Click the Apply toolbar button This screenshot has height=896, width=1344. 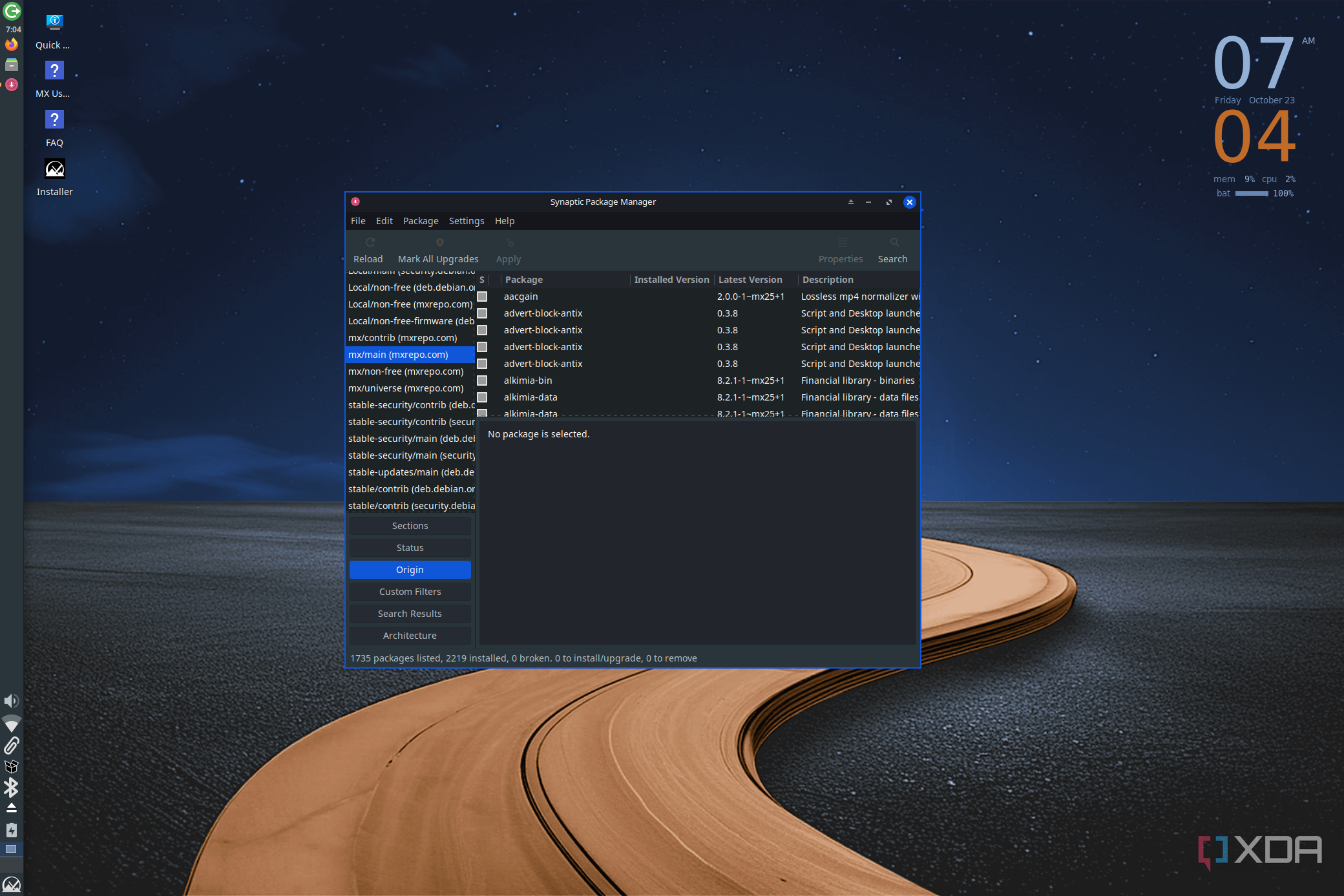tap(509, 251)
